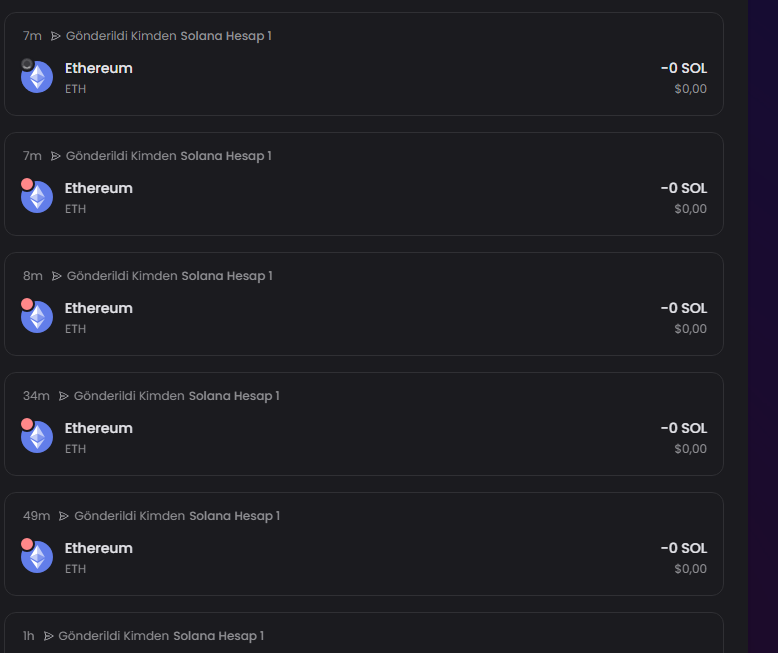Click the -0 SOL amount in the first transaction
This screenshot has width=778, height=653.
[x=684, y=68]
